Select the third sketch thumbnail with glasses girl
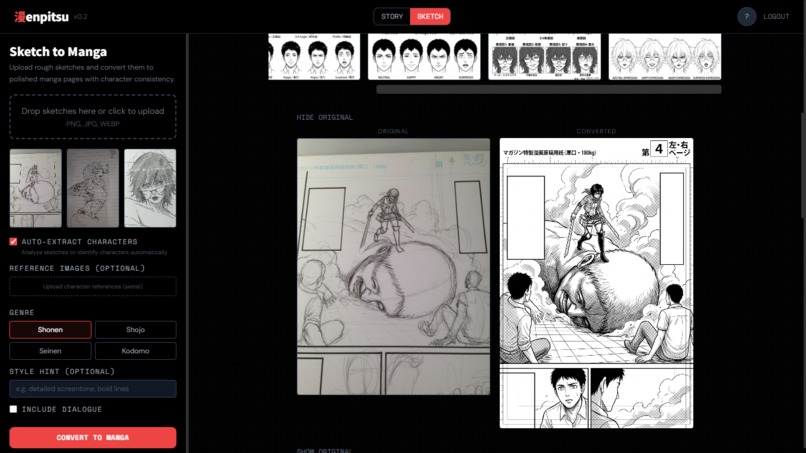The height and width of the screenshot is (453, 806). 150,188
